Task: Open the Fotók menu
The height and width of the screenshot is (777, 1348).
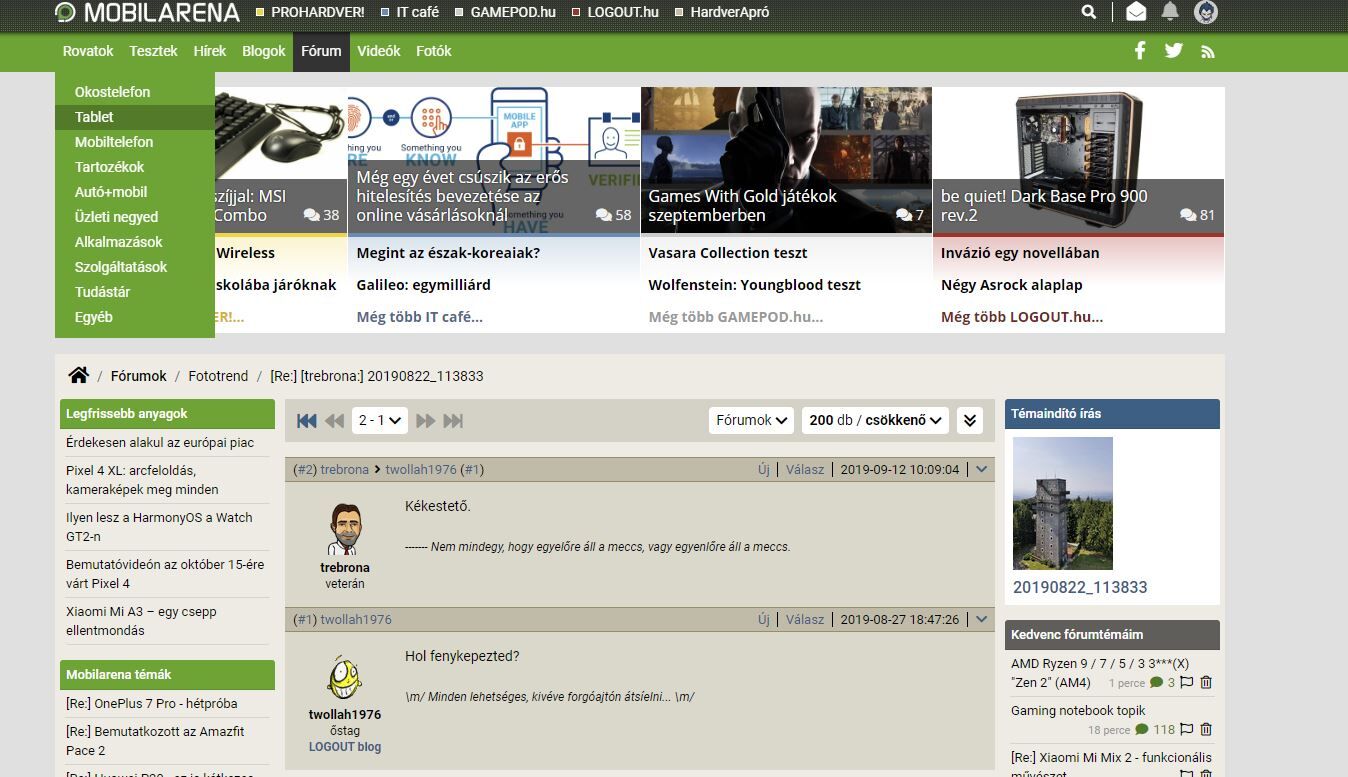Action: coord(434,51)
